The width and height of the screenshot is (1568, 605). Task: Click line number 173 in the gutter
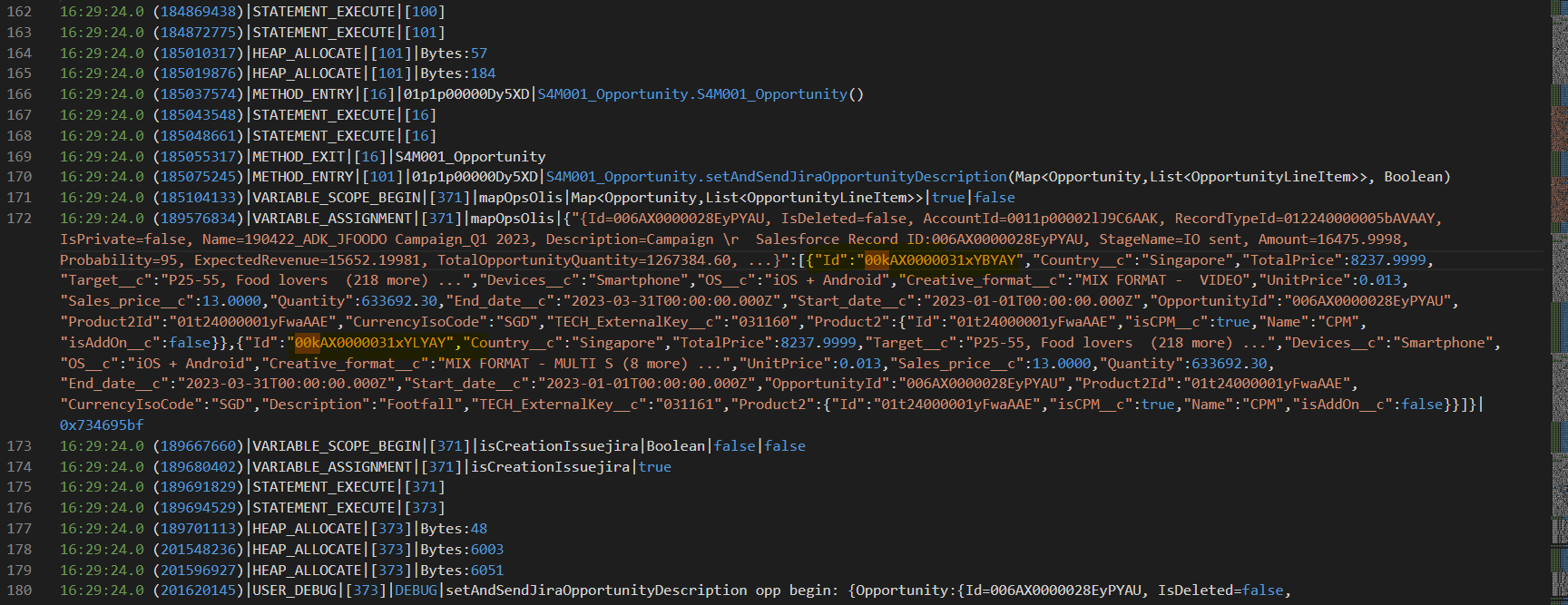click(x=19, y=446)
